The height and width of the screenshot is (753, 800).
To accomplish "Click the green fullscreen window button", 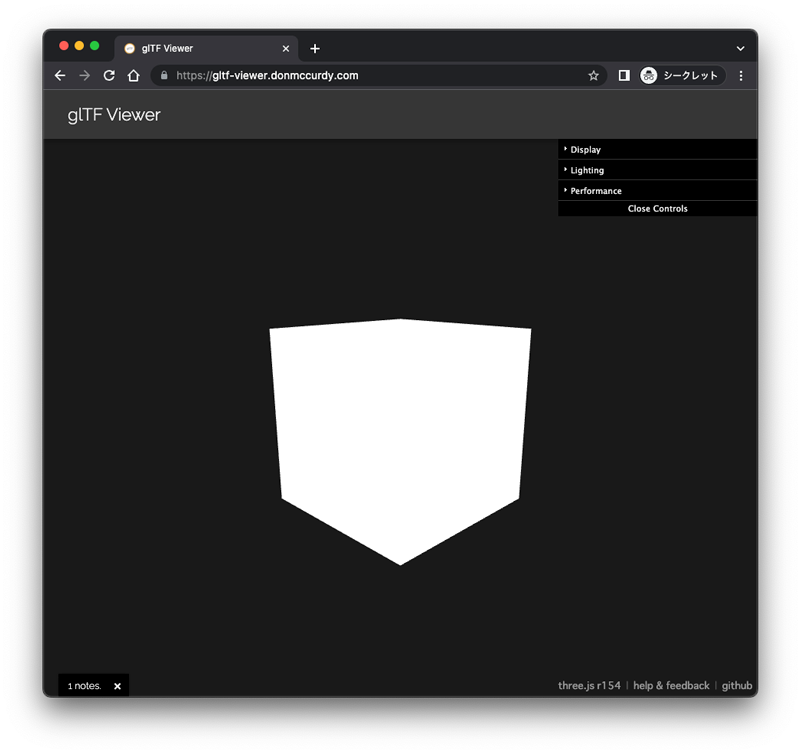I will (x=94, y=46).
